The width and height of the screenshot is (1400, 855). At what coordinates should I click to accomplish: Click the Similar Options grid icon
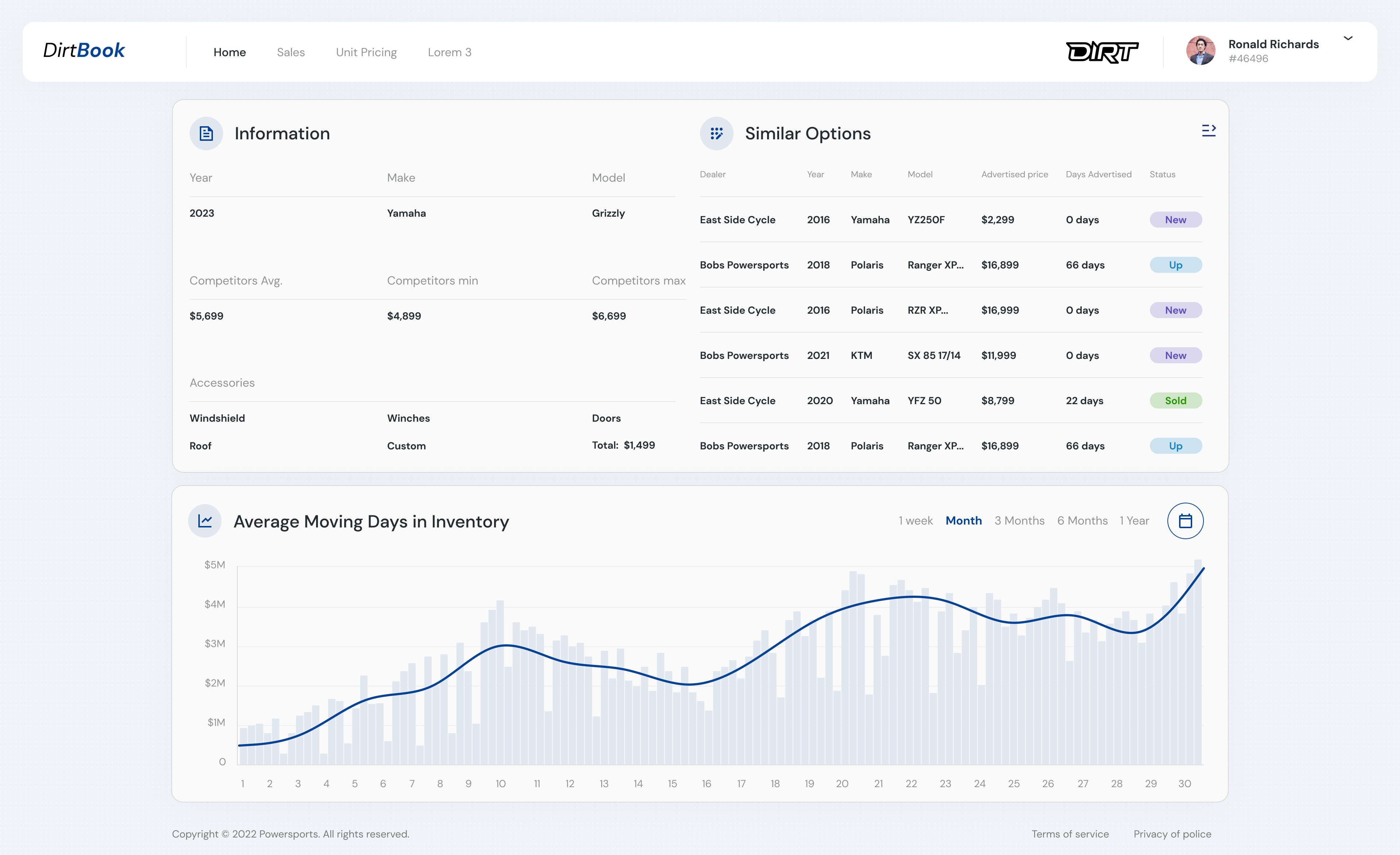[716, 134]
